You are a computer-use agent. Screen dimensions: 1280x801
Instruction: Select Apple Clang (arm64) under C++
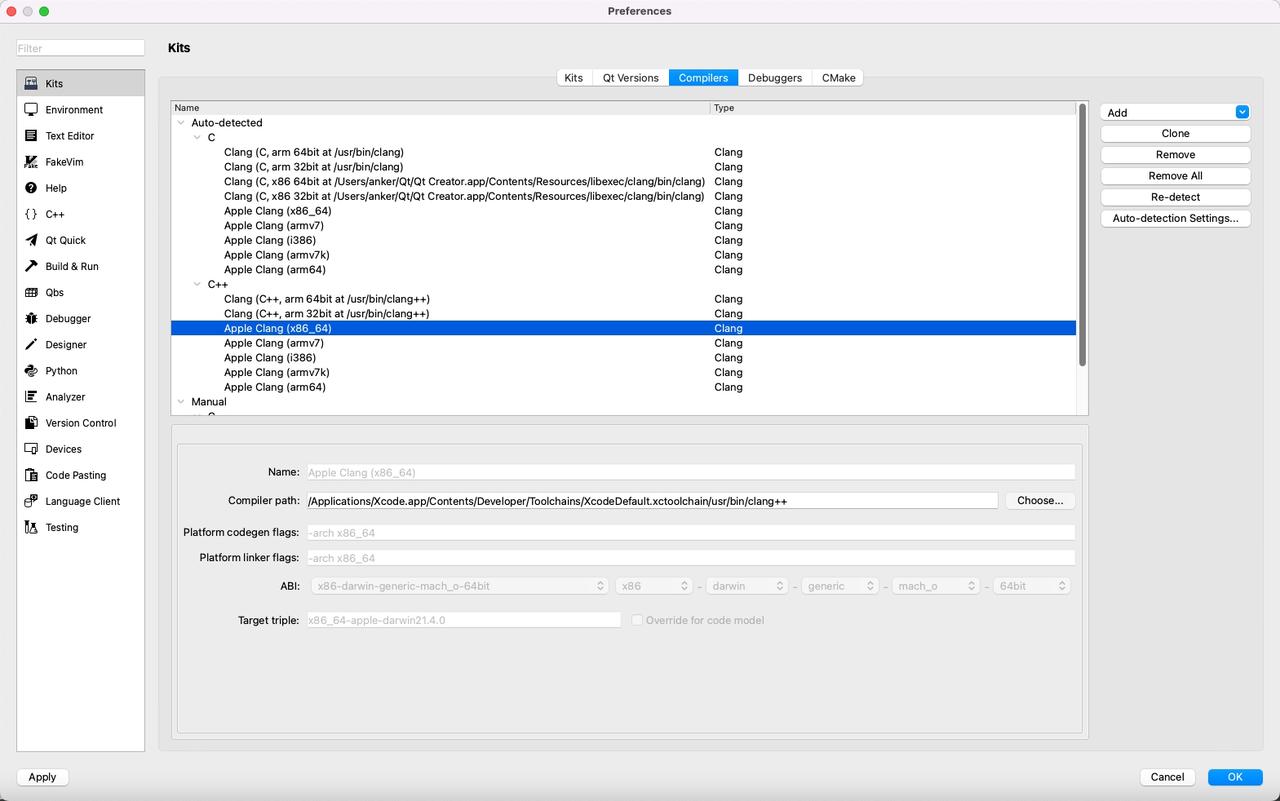tap(275, 387)
